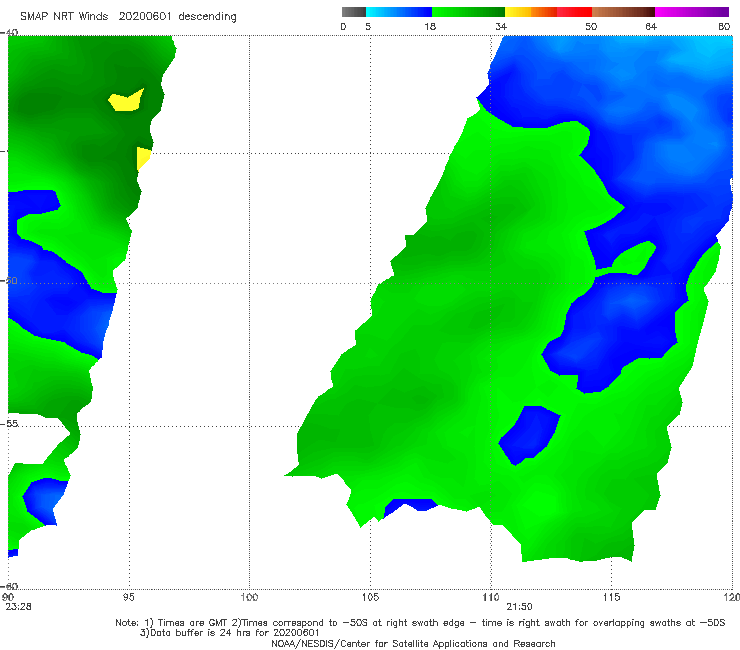Click the color bar label '34'

[501, 26]
